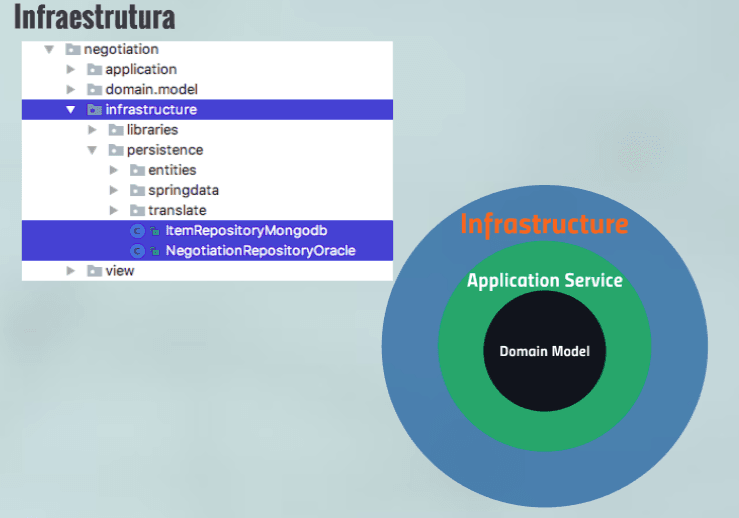Click lock badge beside ItemRepositoryMongodb
This screenshot has width=739, height=518.
(x=155, y=231)
